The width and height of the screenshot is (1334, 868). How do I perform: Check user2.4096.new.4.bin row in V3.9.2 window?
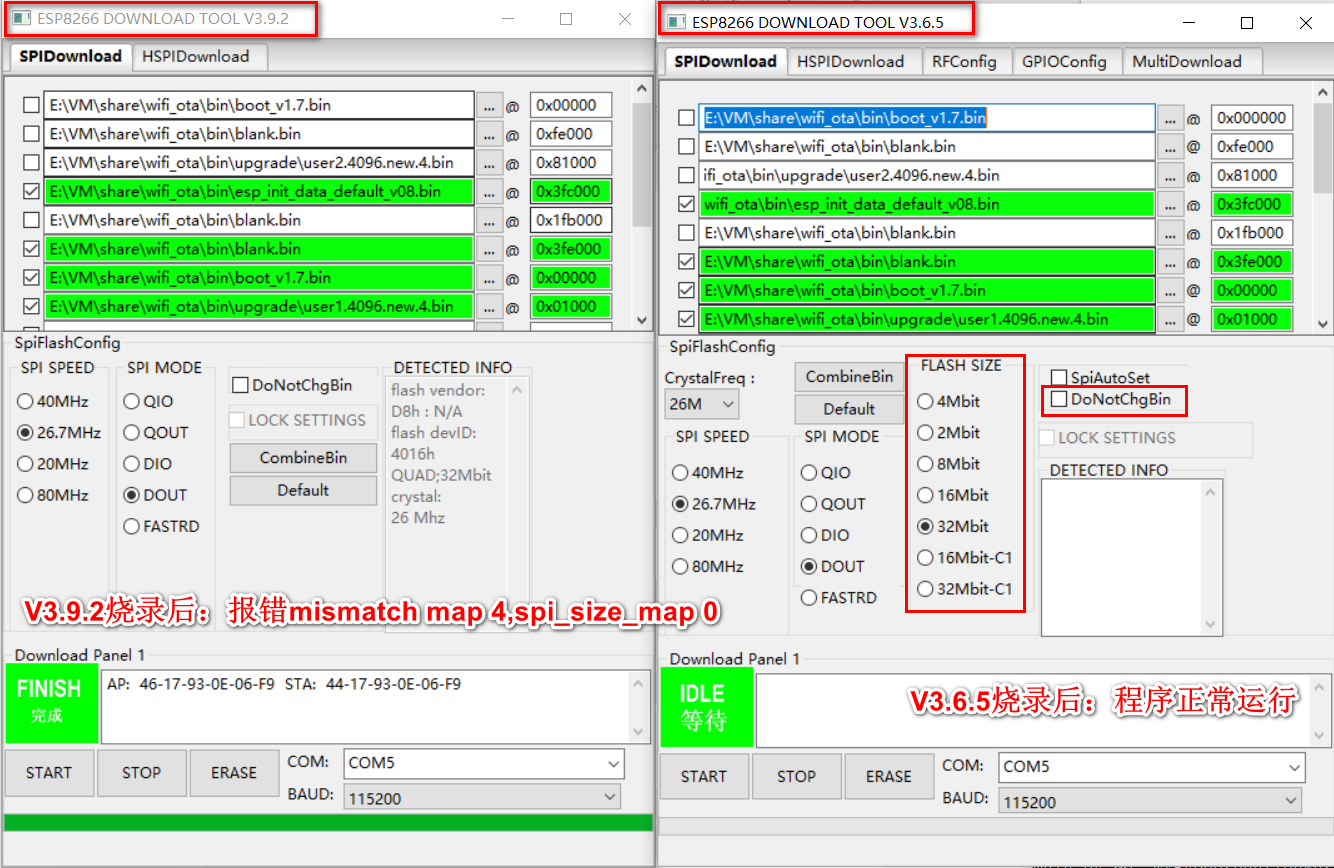pyautogui.click(x=32, y=163)
